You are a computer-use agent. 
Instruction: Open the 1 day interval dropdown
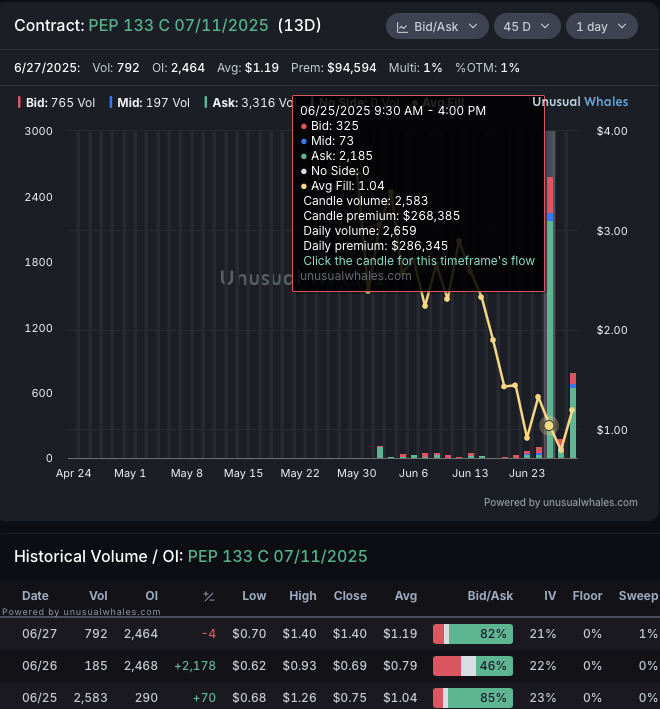[x=602, y=27]
